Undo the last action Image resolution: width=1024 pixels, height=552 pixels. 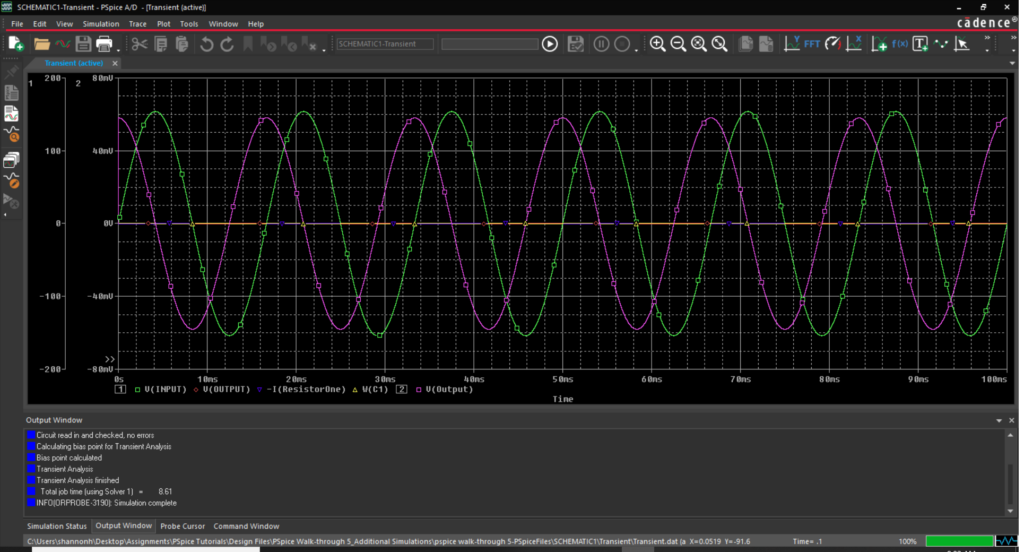[x=206, y=44]
